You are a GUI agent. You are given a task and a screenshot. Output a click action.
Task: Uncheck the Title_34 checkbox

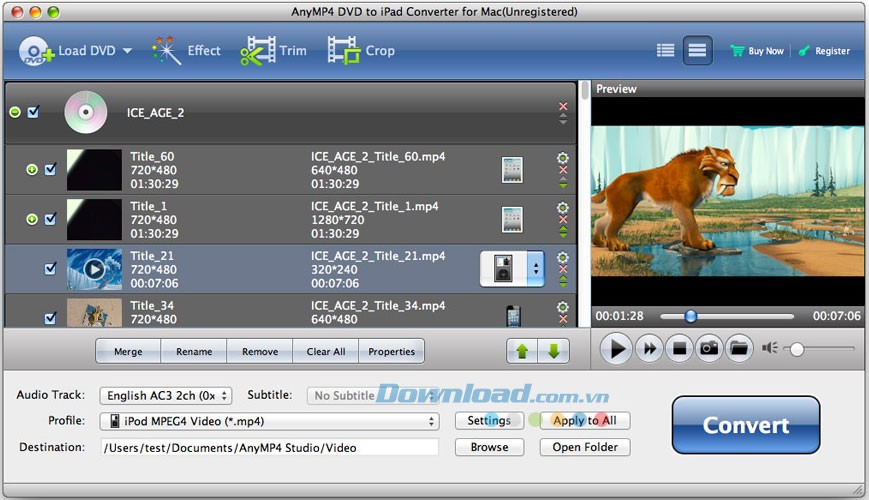click(x=50, y=318)
